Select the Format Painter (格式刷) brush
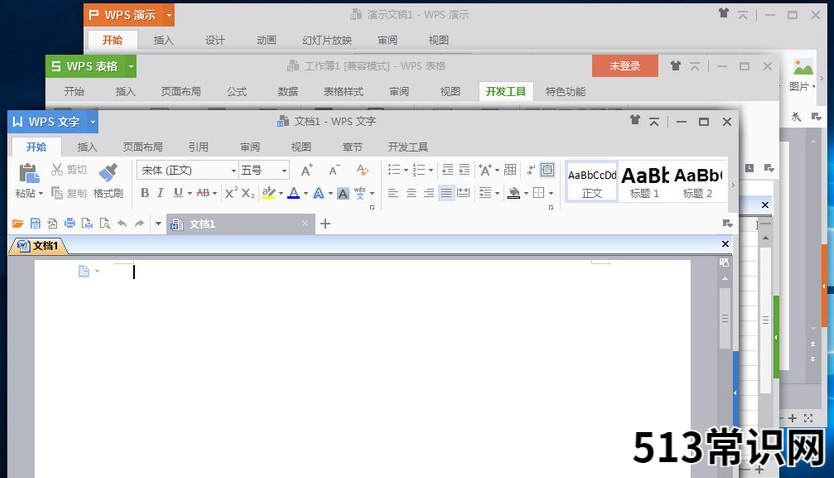The width and height of the screenshot is (834, 478). [x=109, y=172]
